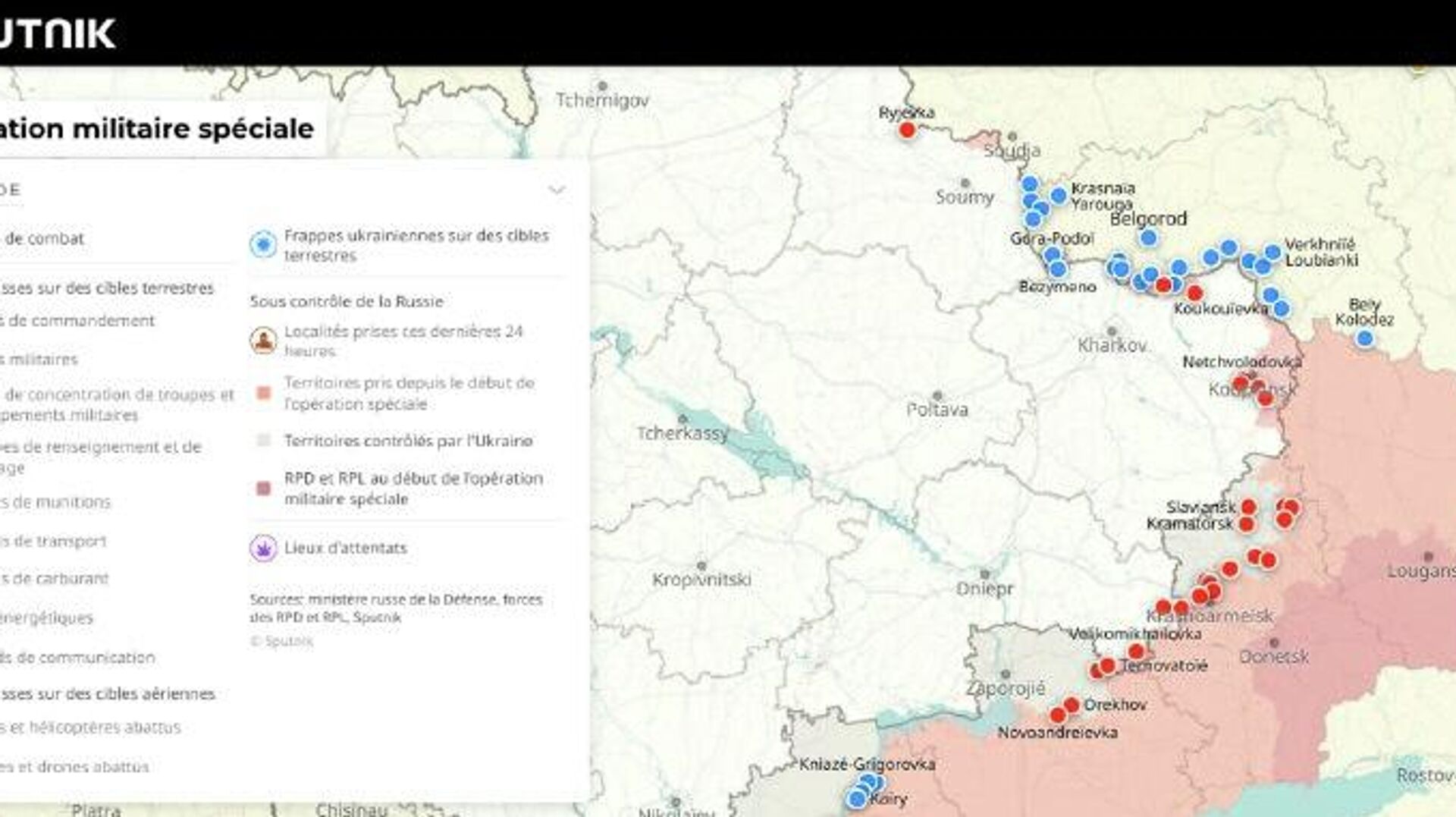1456x817 pixels.
Task: Click the Localités prises ces dernières 24 heures icon
Action: pos(263,341)
